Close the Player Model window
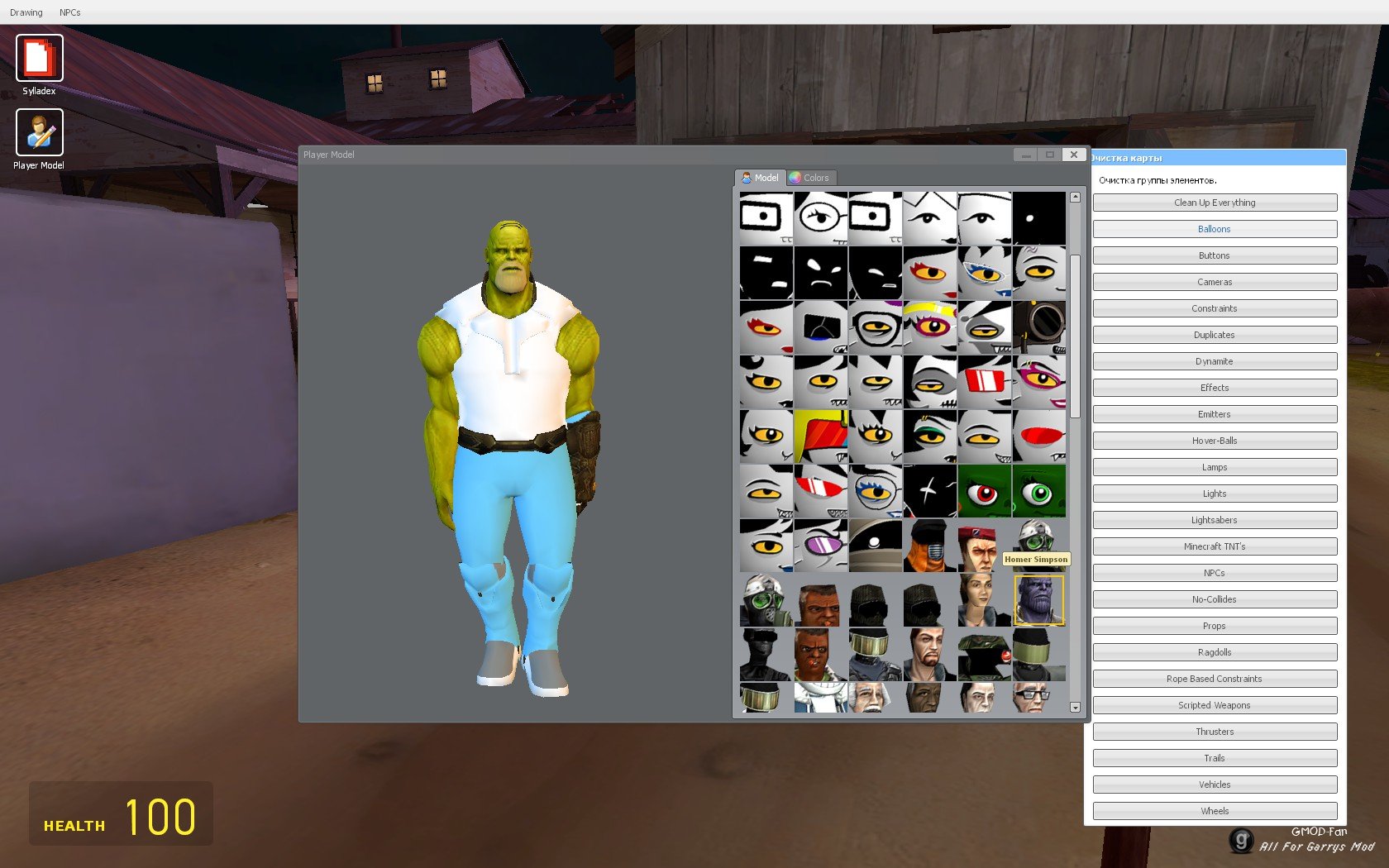Image resolution: width=1389 pixels, height=868 pixels. [1073, 155]
